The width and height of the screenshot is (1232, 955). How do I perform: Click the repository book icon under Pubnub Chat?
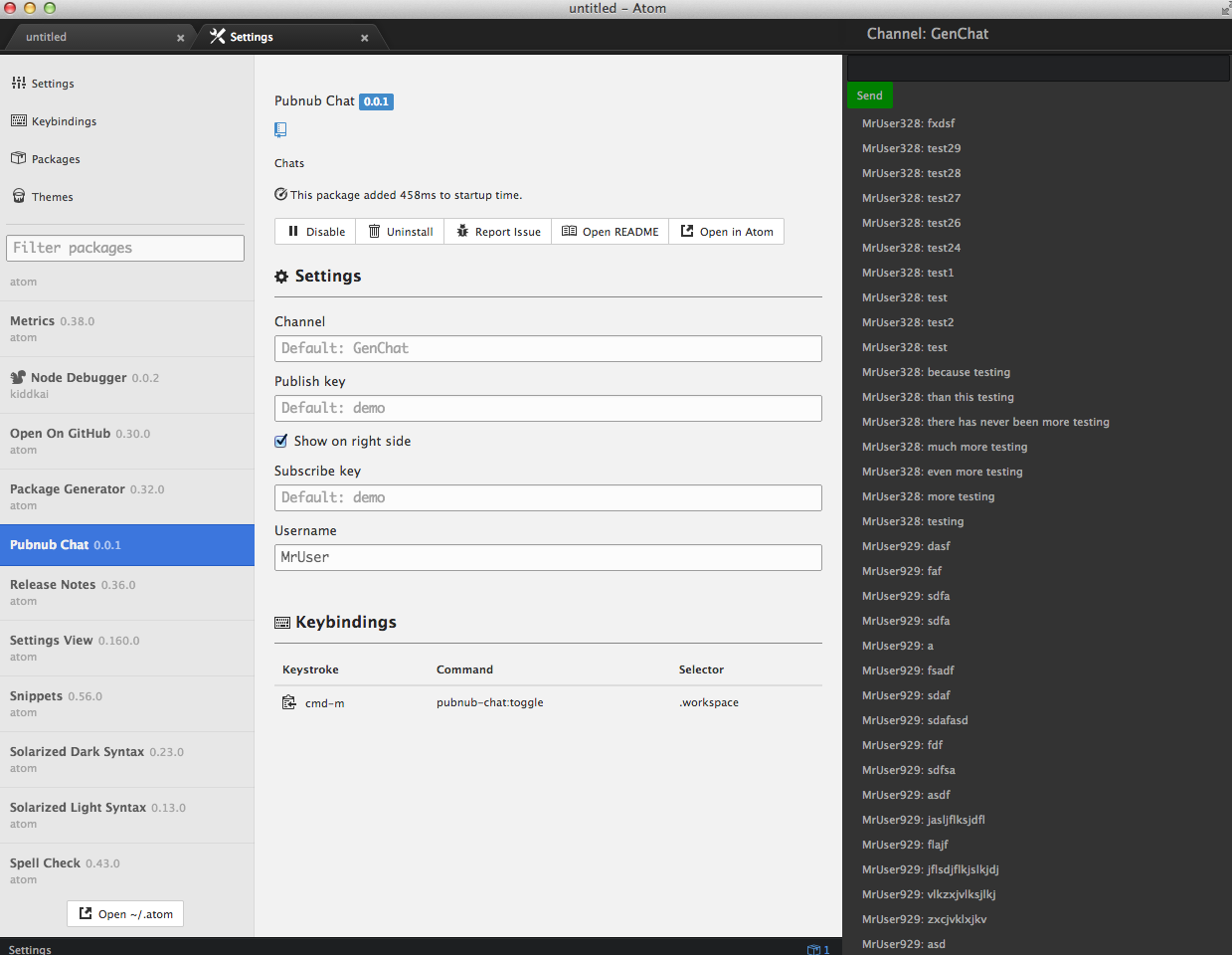[x=280, y=129]
